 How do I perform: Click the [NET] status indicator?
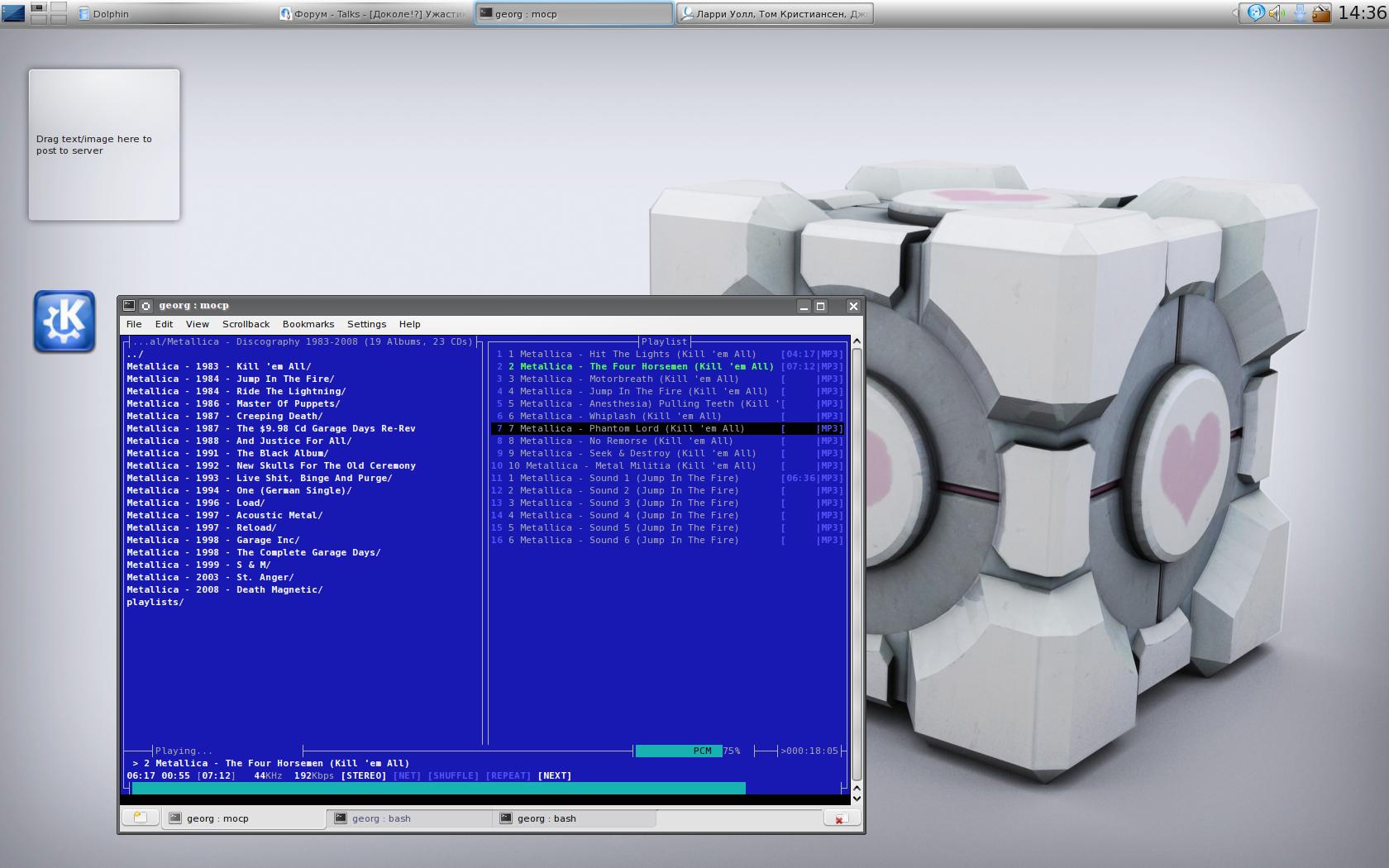click(407, 775)
